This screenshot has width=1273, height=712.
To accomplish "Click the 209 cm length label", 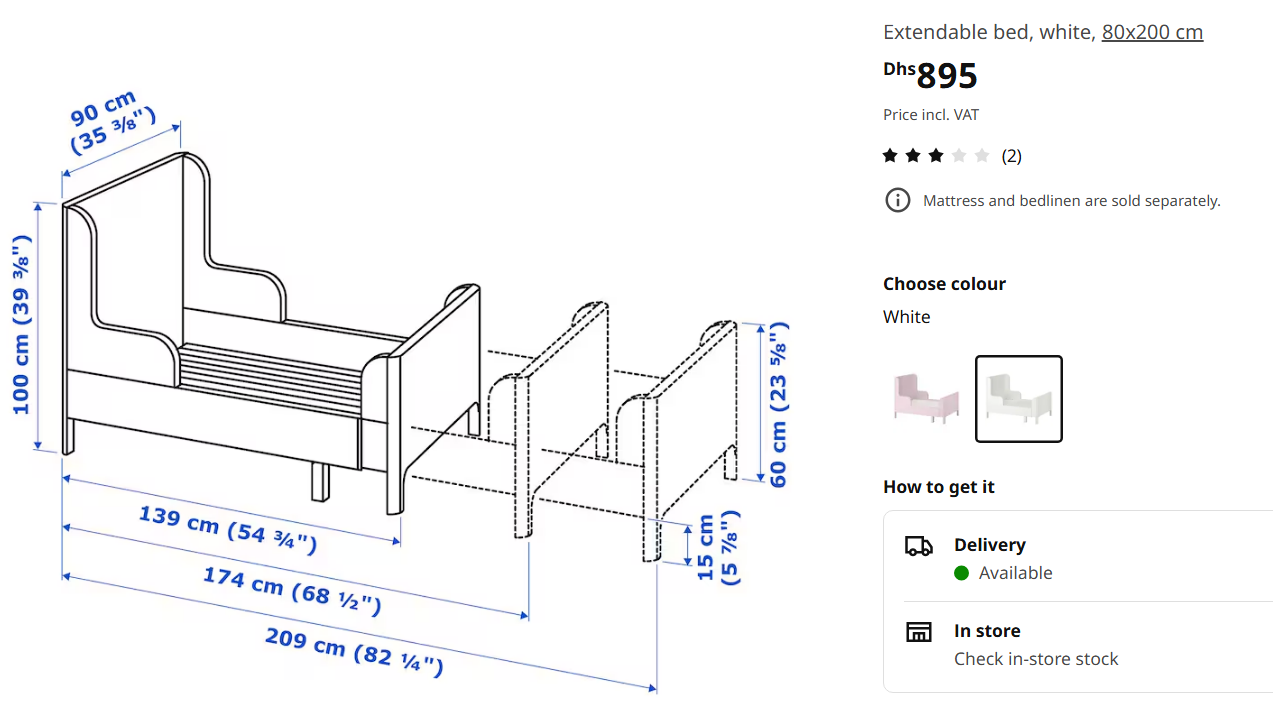I will [x=354, y=651].
